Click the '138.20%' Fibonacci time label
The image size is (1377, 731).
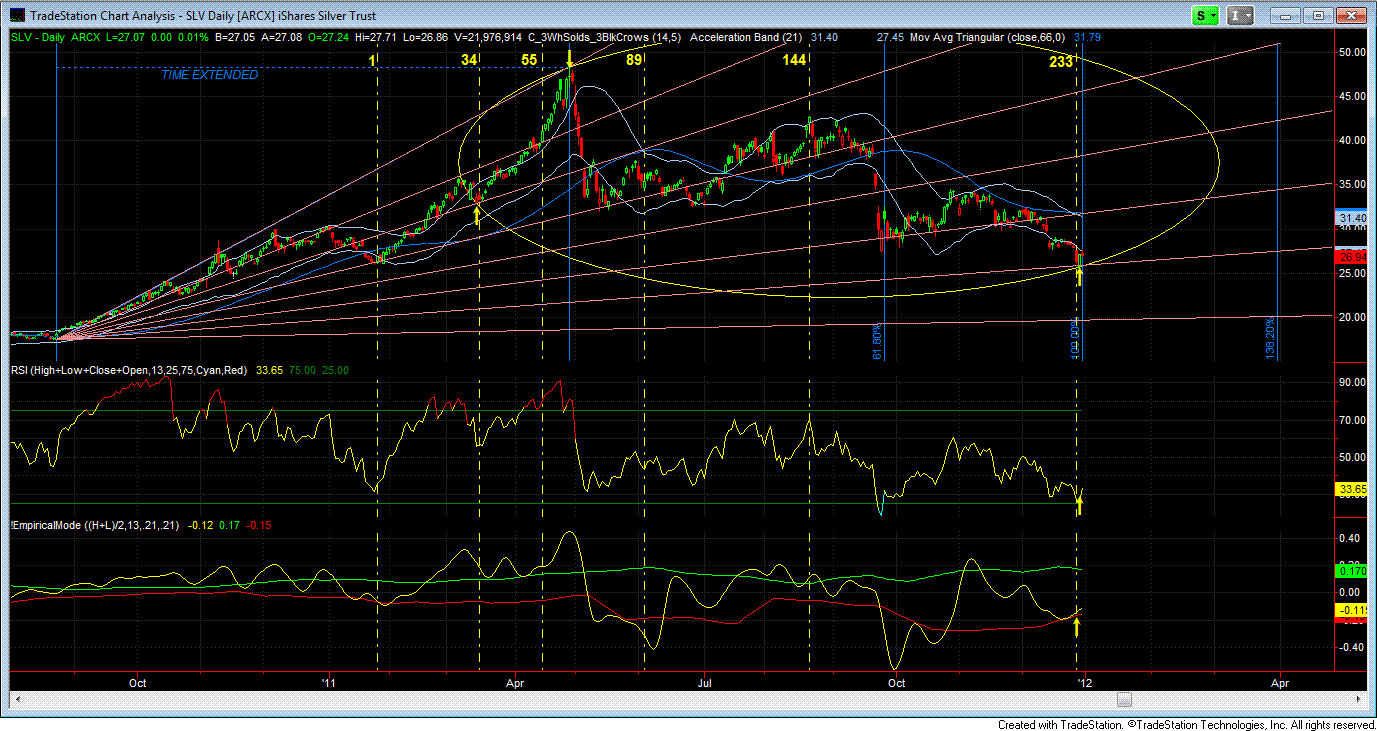tap(1270, 338)
